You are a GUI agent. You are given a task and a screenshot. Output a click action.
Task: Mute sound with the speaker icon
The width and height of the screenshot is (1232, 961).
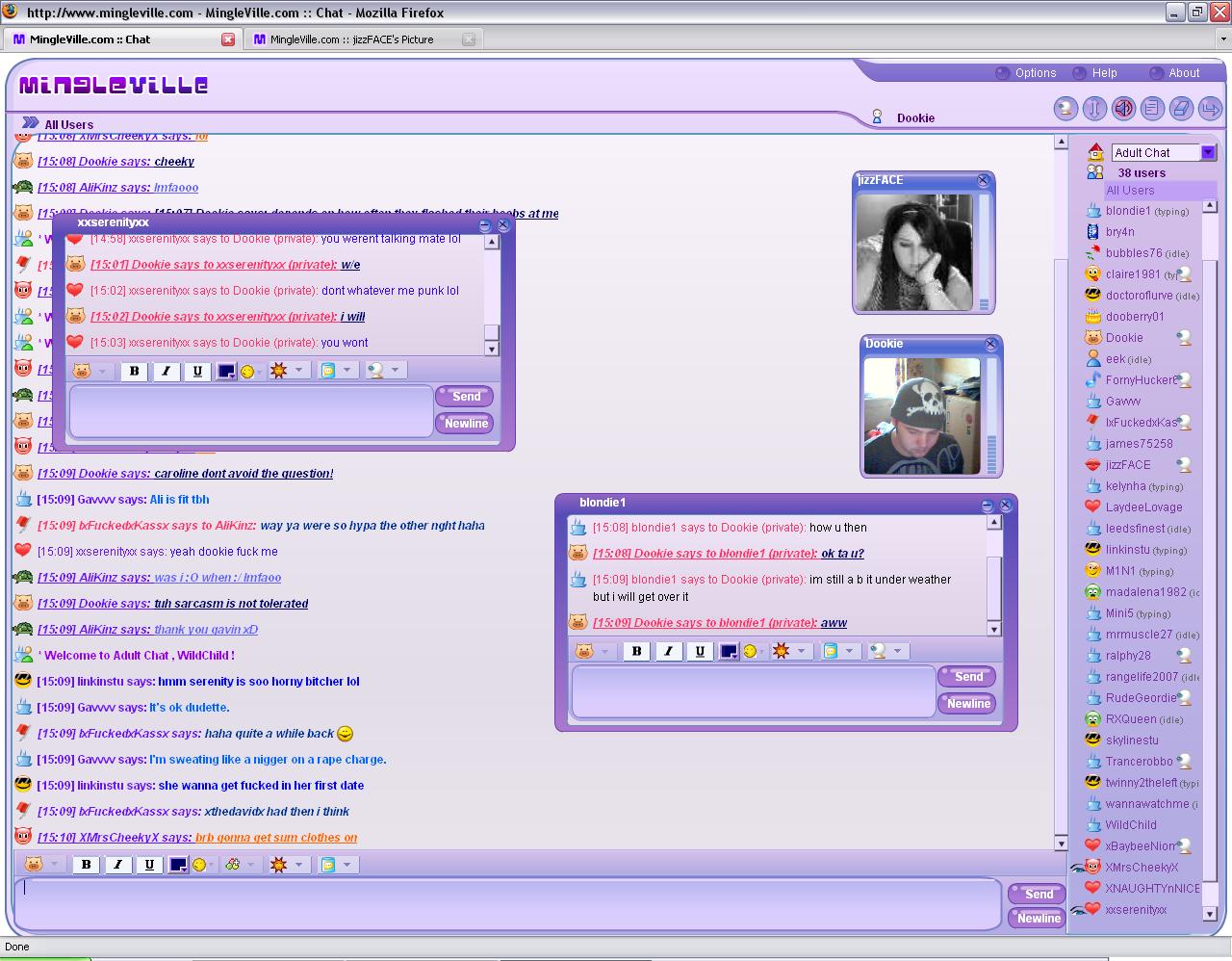click(x=1123, y=108)
